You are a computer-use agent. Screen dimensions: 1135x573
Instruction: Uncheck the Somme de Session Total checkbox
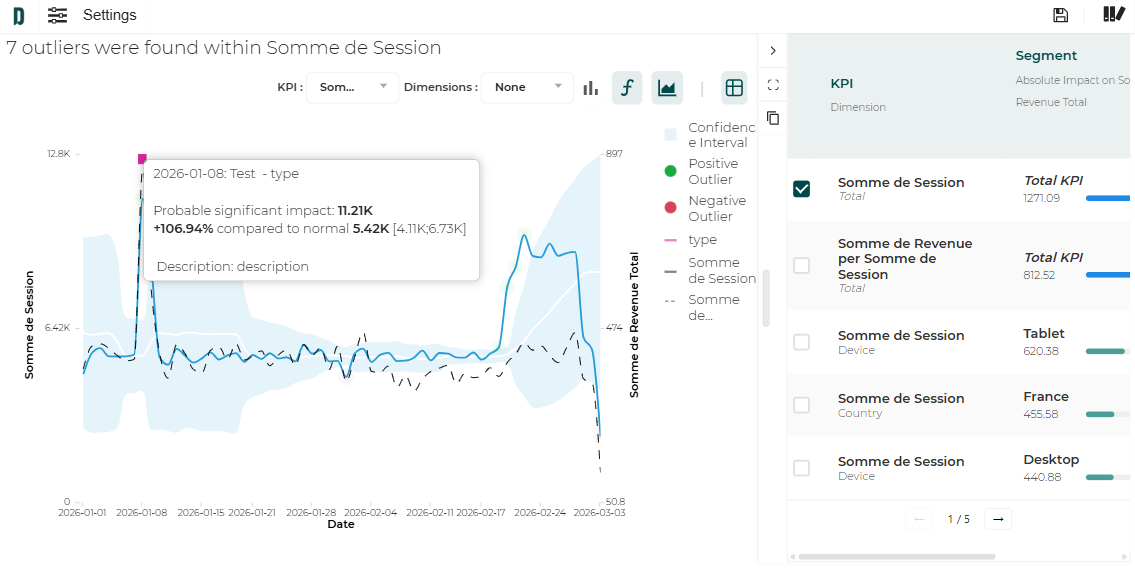click(801, 189)
